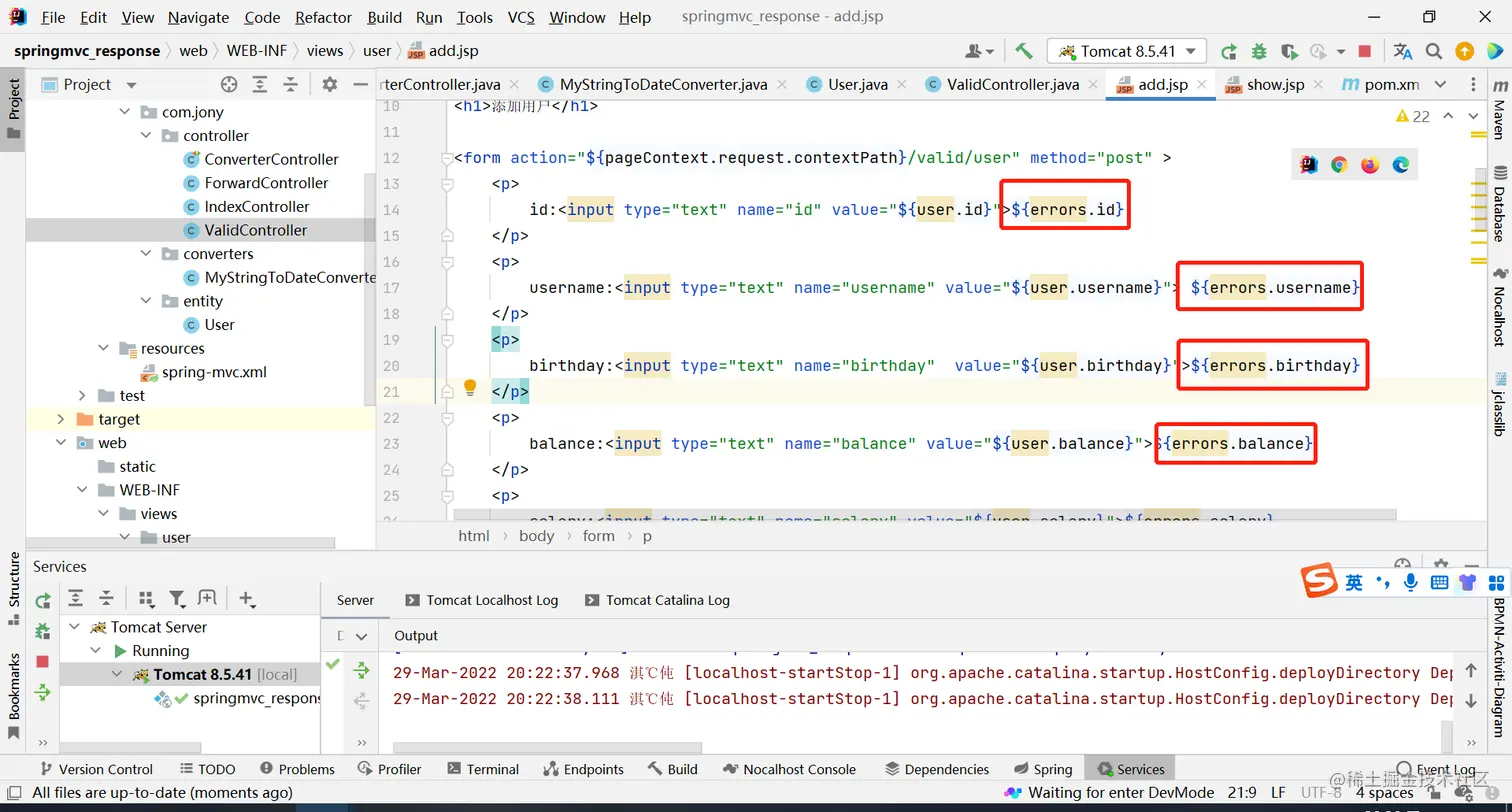Image resolution: width=1512 pixels, height=812 pixels.
Task: Open the Tomcat Localhost Log tab
Action: pos(482,600)
